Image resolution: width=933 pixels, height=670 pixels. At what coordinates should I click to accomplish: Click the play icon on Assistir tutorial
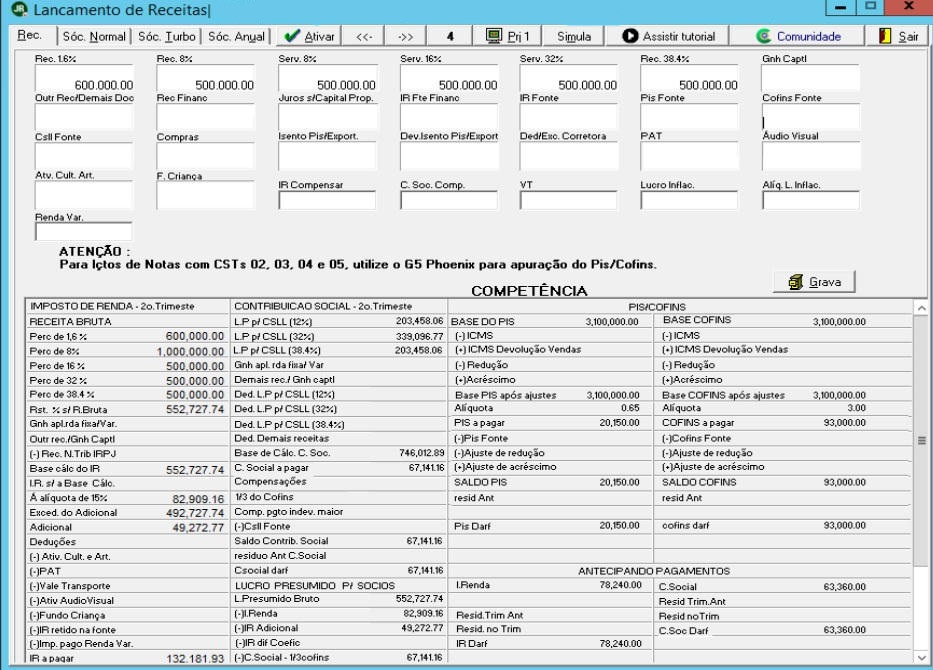pyautogui.click(x=630, y=36)
